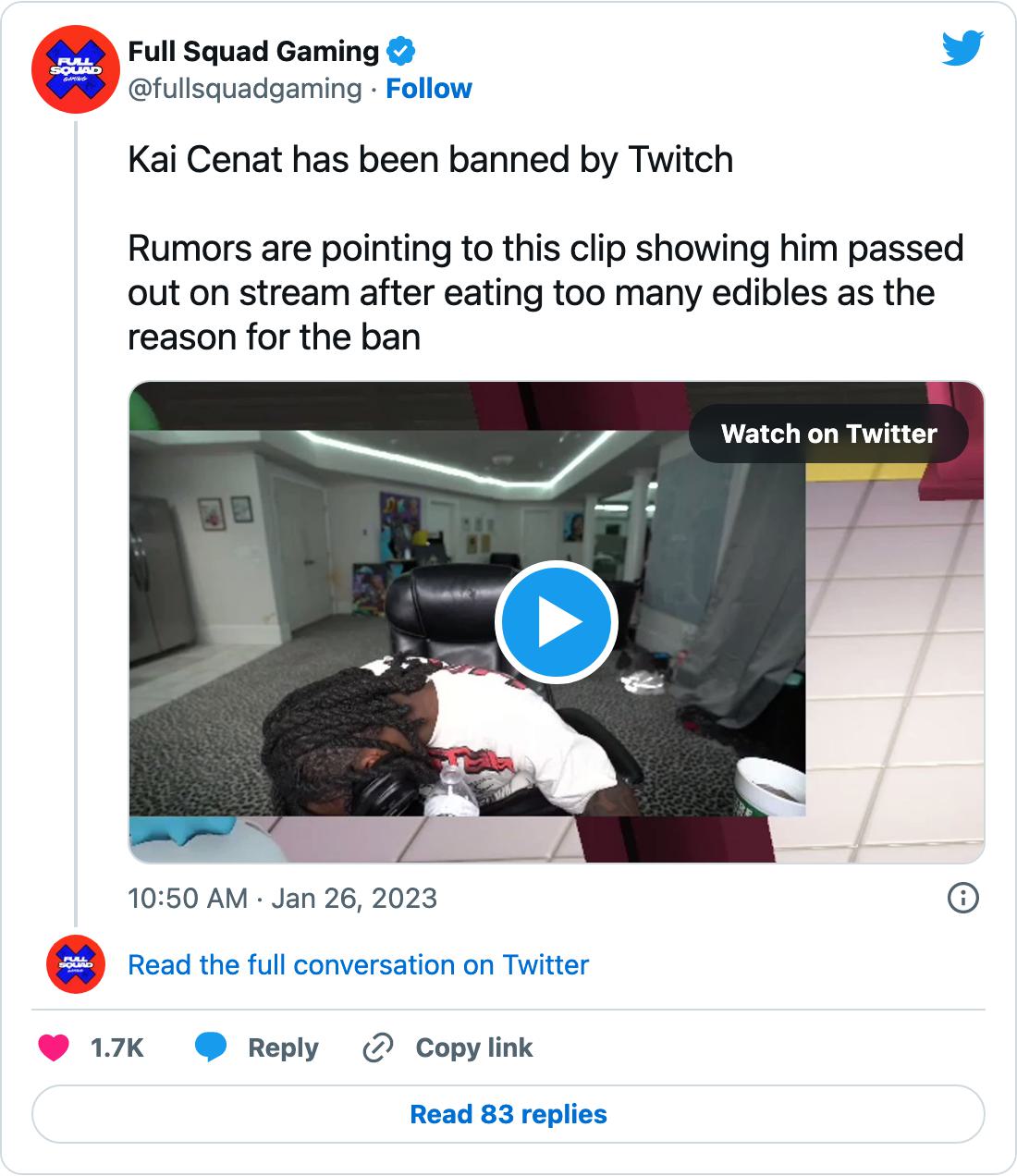Click the Copy link text

pos(473,1047)
